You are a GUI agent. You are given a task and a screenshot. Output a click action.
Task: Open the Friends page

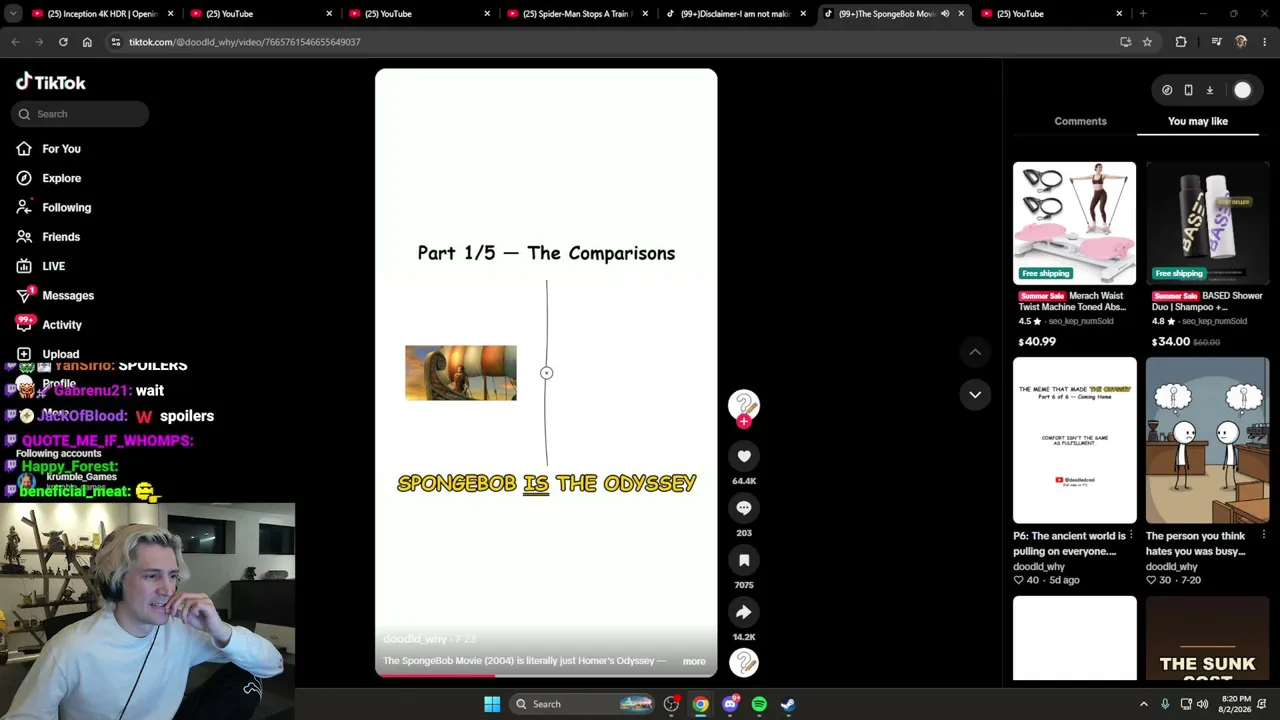pyautogui.click(x=61, y=237)
